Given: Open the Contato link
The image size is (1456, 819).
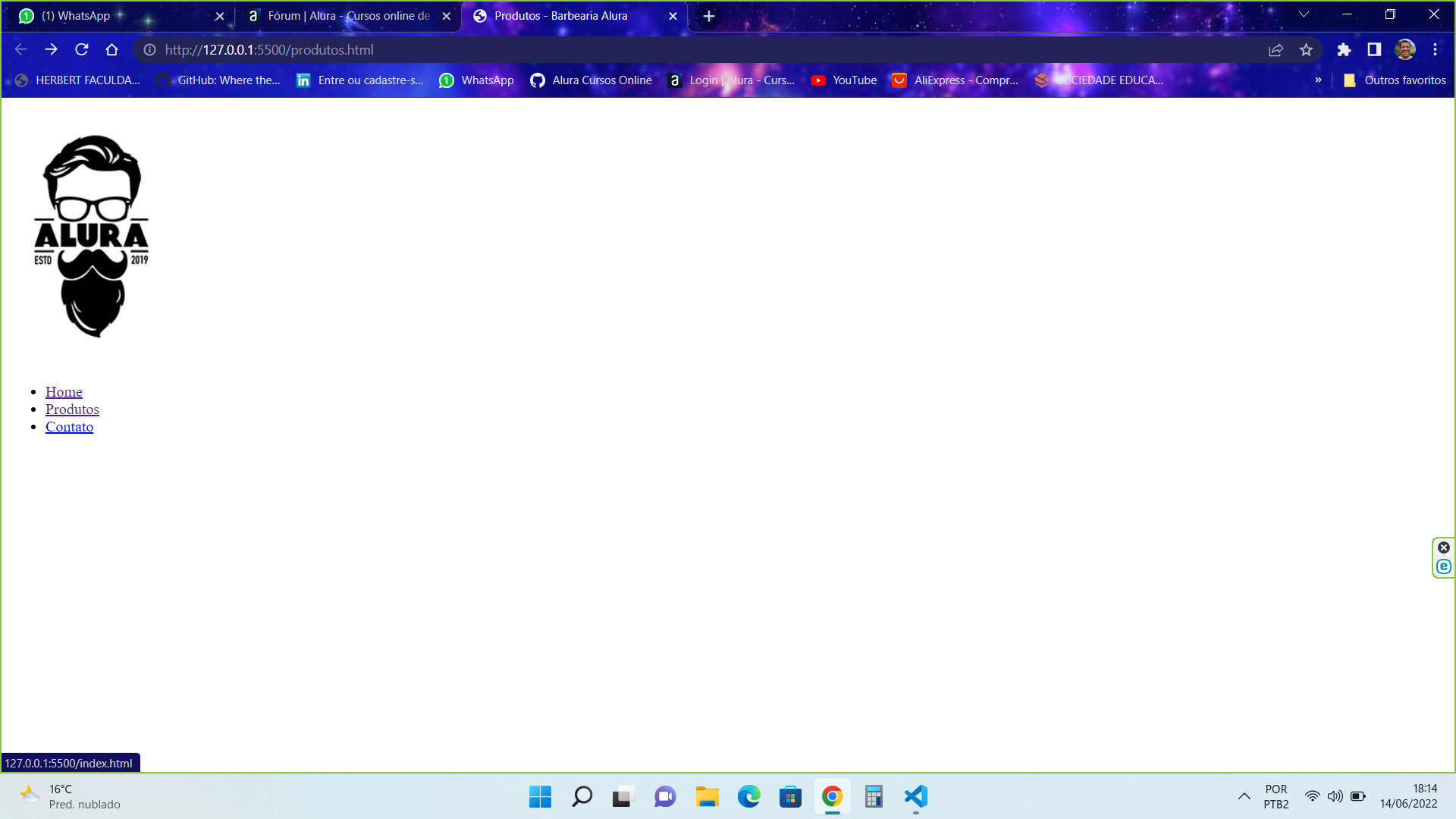Looking at the screenshot, I should click(69, 427).
